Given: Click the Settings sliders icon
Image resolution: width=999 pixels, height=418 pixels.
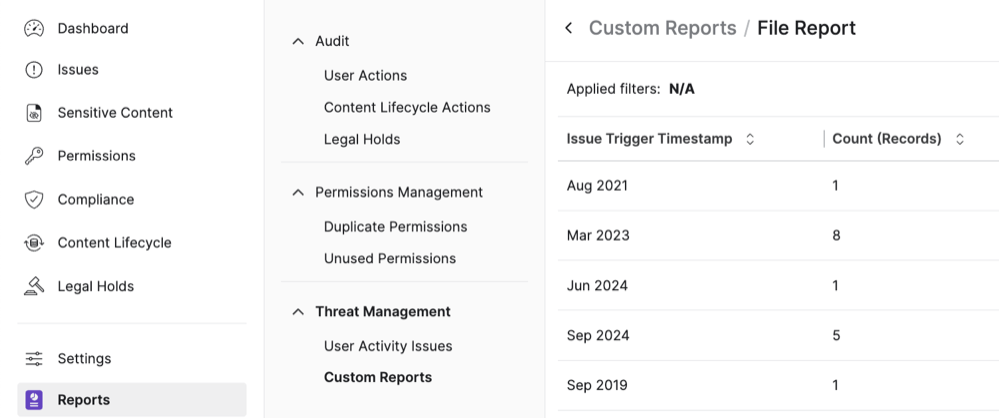Looking at the screenshot, I should (x=34, y=359).
